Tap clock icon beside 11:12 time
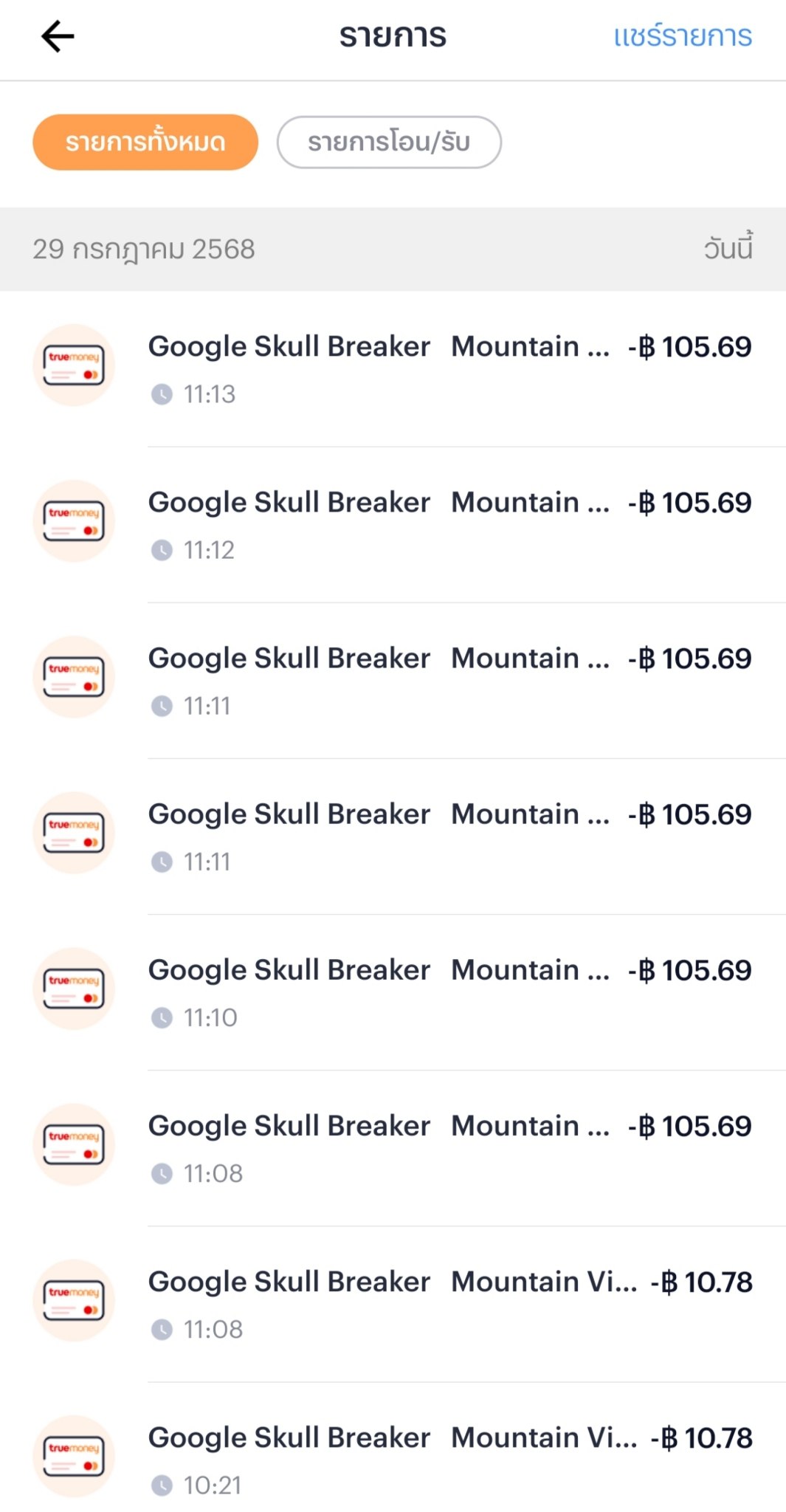Viewport: 786px width, 1512px height. click(162, 551)
